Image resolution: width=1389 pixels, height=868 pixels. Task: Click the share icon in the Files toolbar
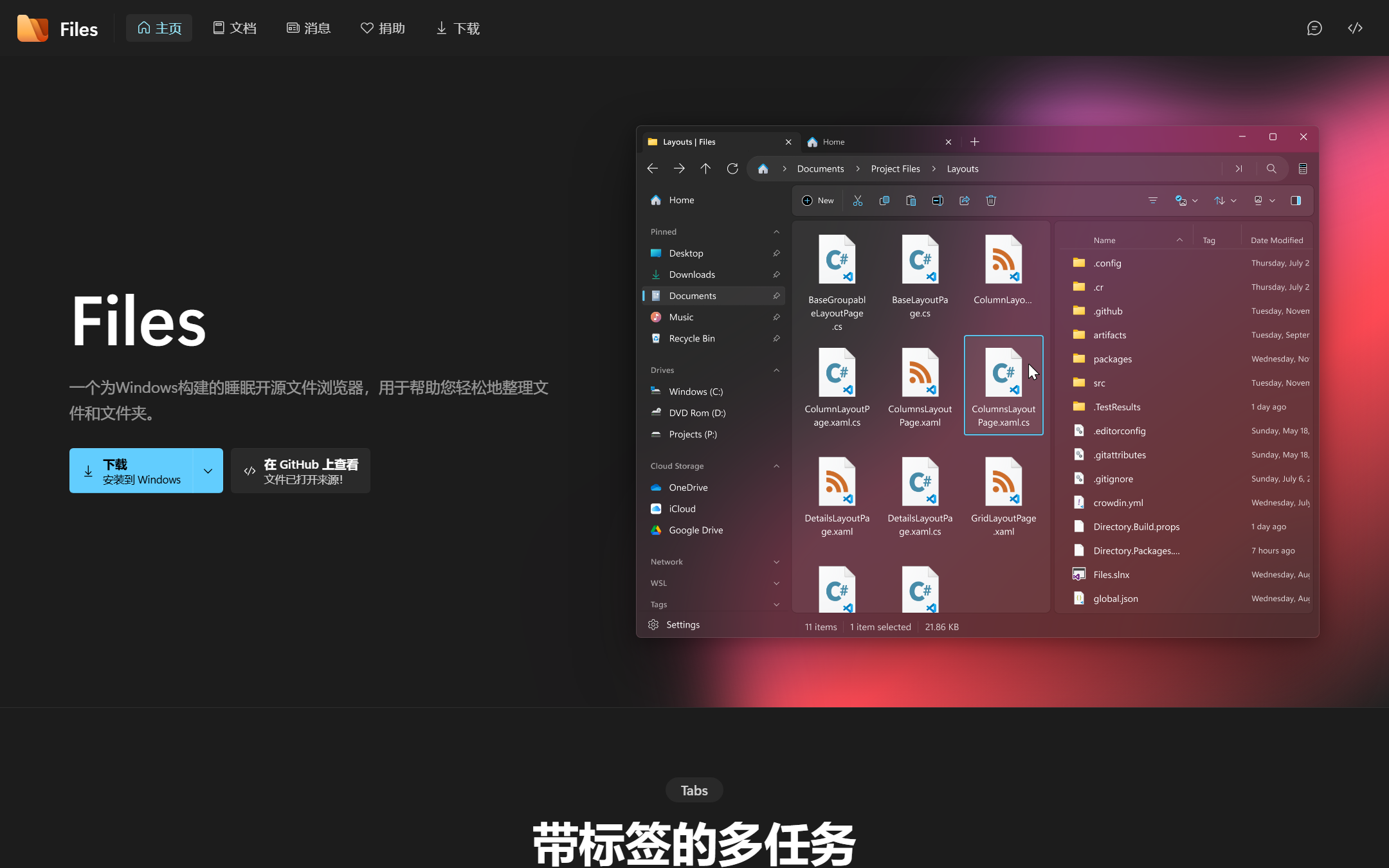[x=965, y=201]
